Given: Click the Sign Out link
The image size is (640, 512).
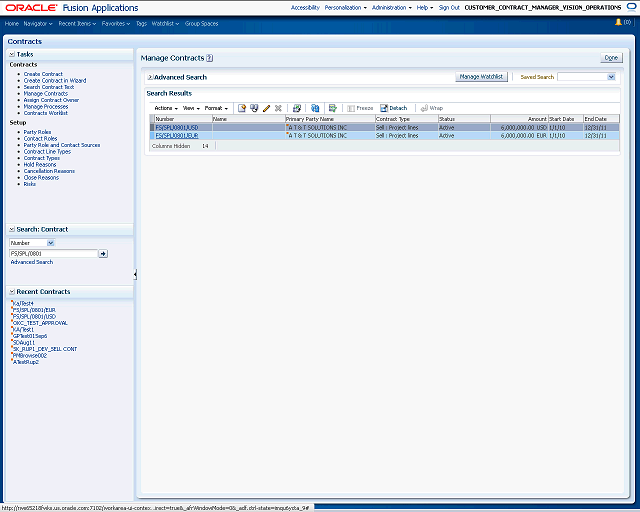Looking at the screenshot, I should click(449, 7).
